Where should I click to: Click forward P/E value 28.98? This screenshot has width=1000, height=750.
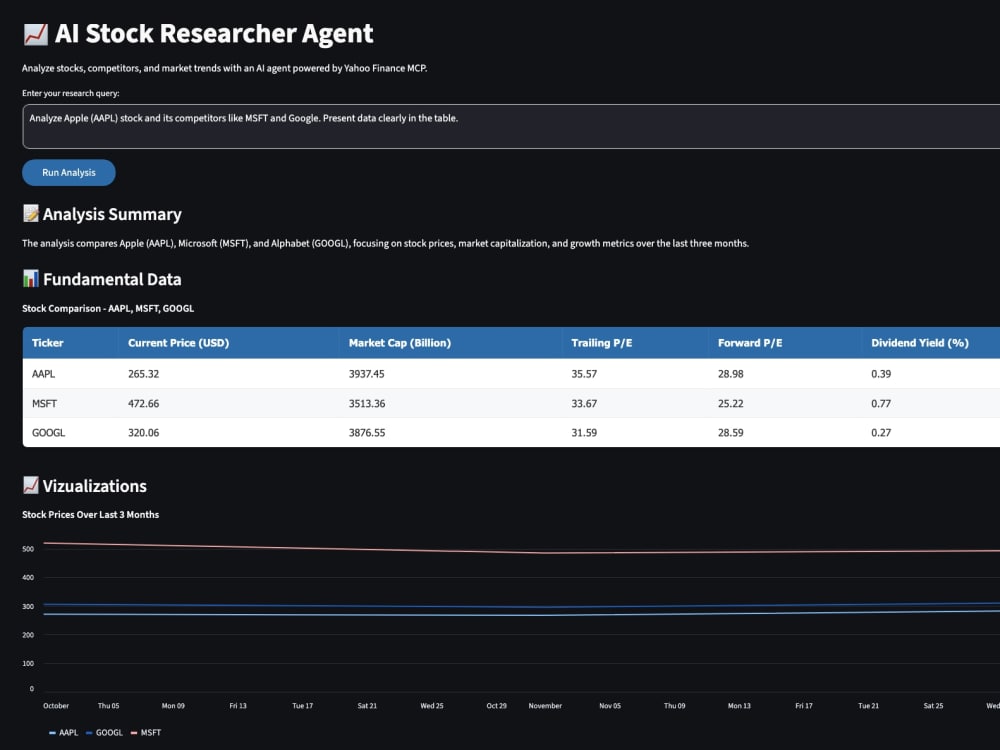click(731, 374)
